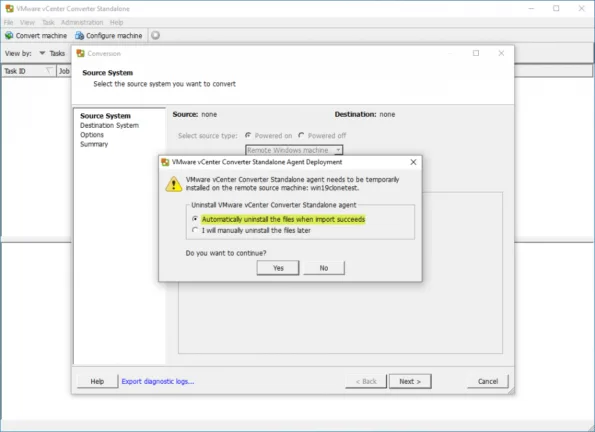Select the Powered on source type

248,135
